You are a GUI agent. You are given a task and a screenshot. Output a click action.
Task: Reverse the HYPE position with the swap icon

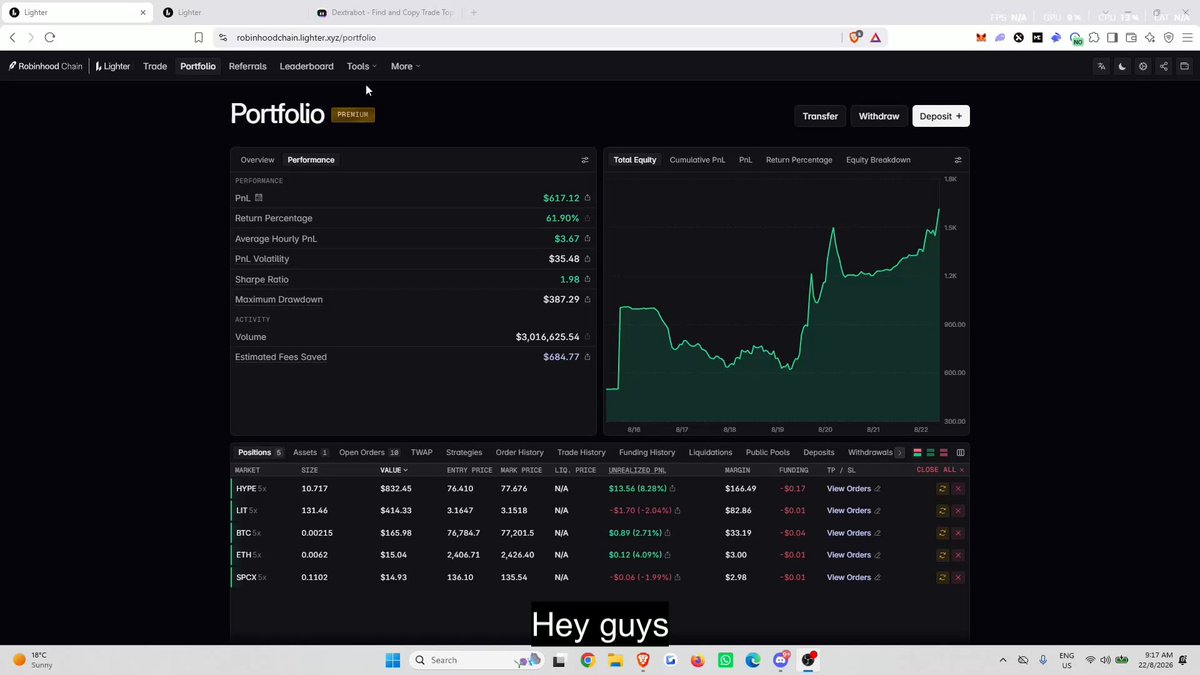941,489
